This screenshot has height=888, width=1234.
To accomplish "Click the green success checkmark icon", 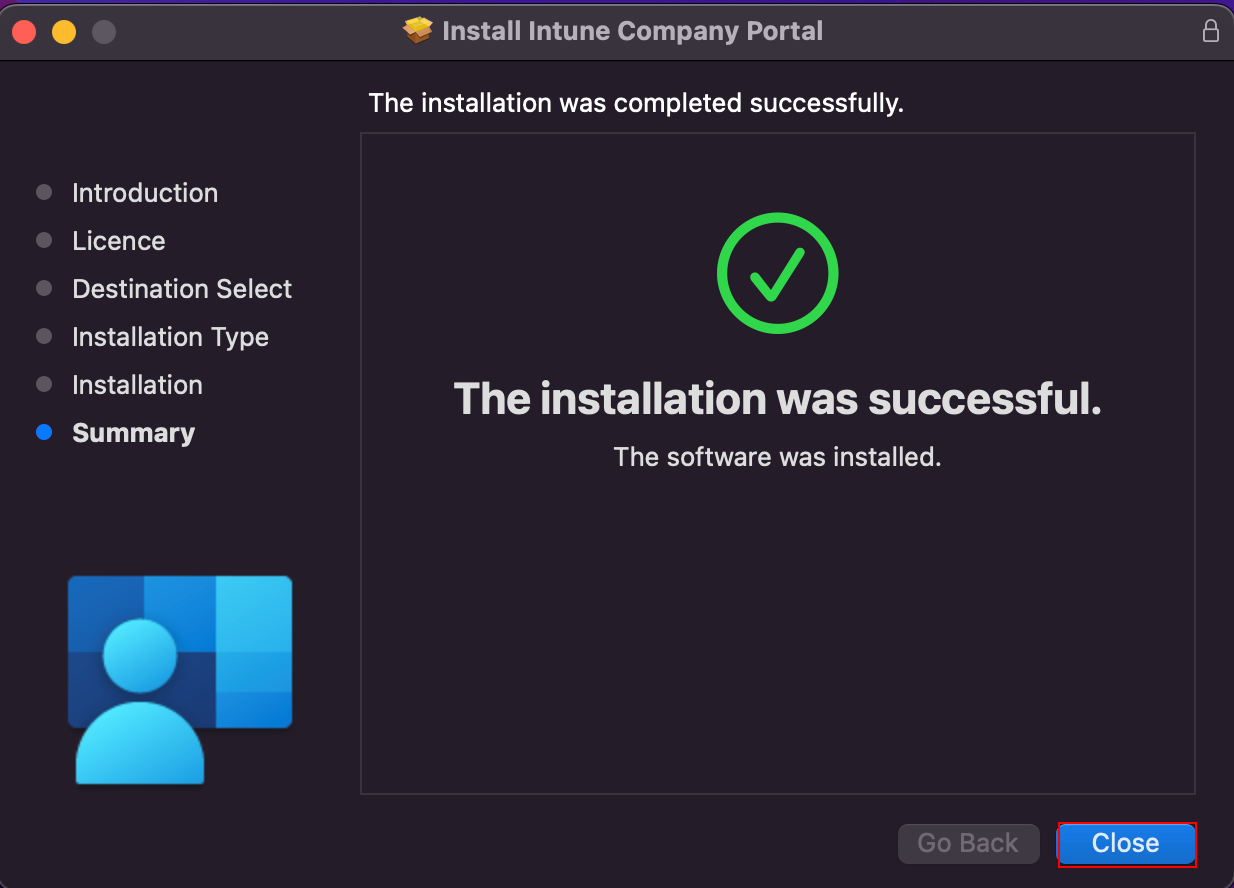I will 777,273.
